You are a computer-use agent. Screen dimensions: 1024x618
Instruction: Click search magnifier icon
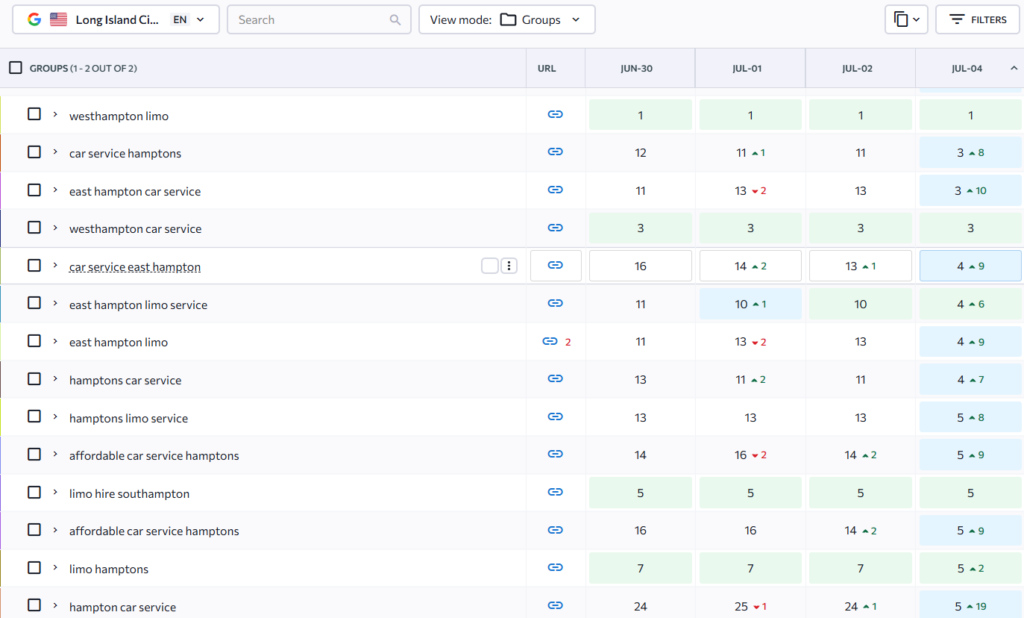[x=395, y=20]
